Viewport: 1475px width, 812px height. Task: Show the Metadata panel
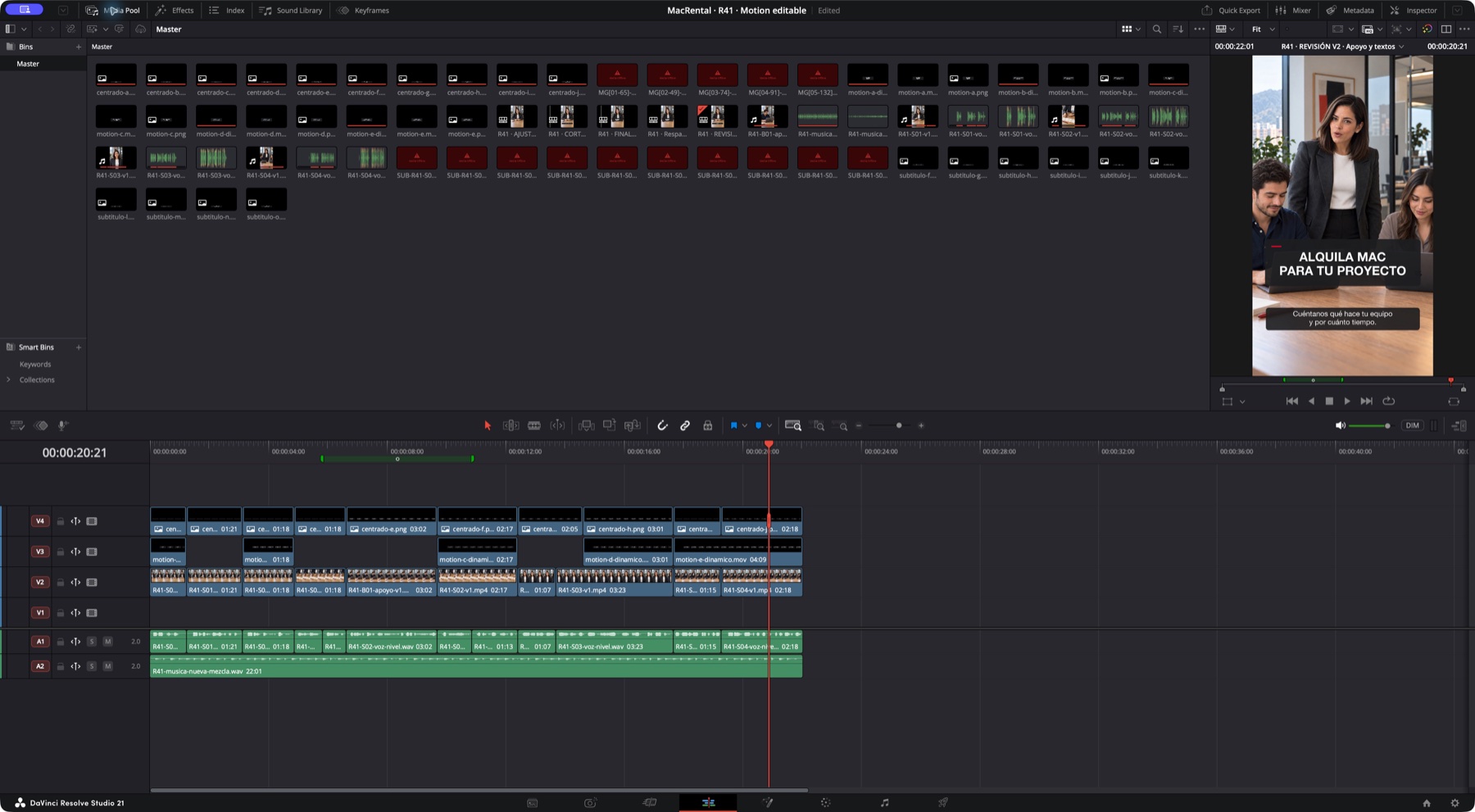point(1350,11)
